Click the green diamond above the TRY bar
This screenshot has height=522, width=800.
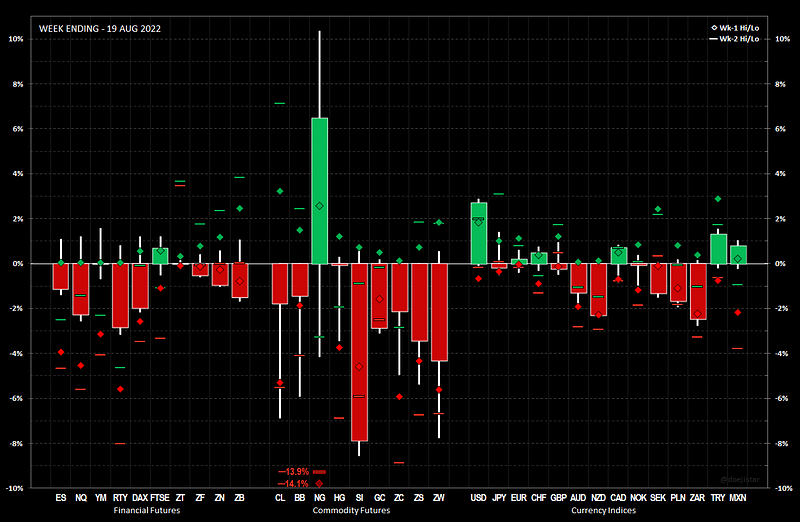point(717,199)
